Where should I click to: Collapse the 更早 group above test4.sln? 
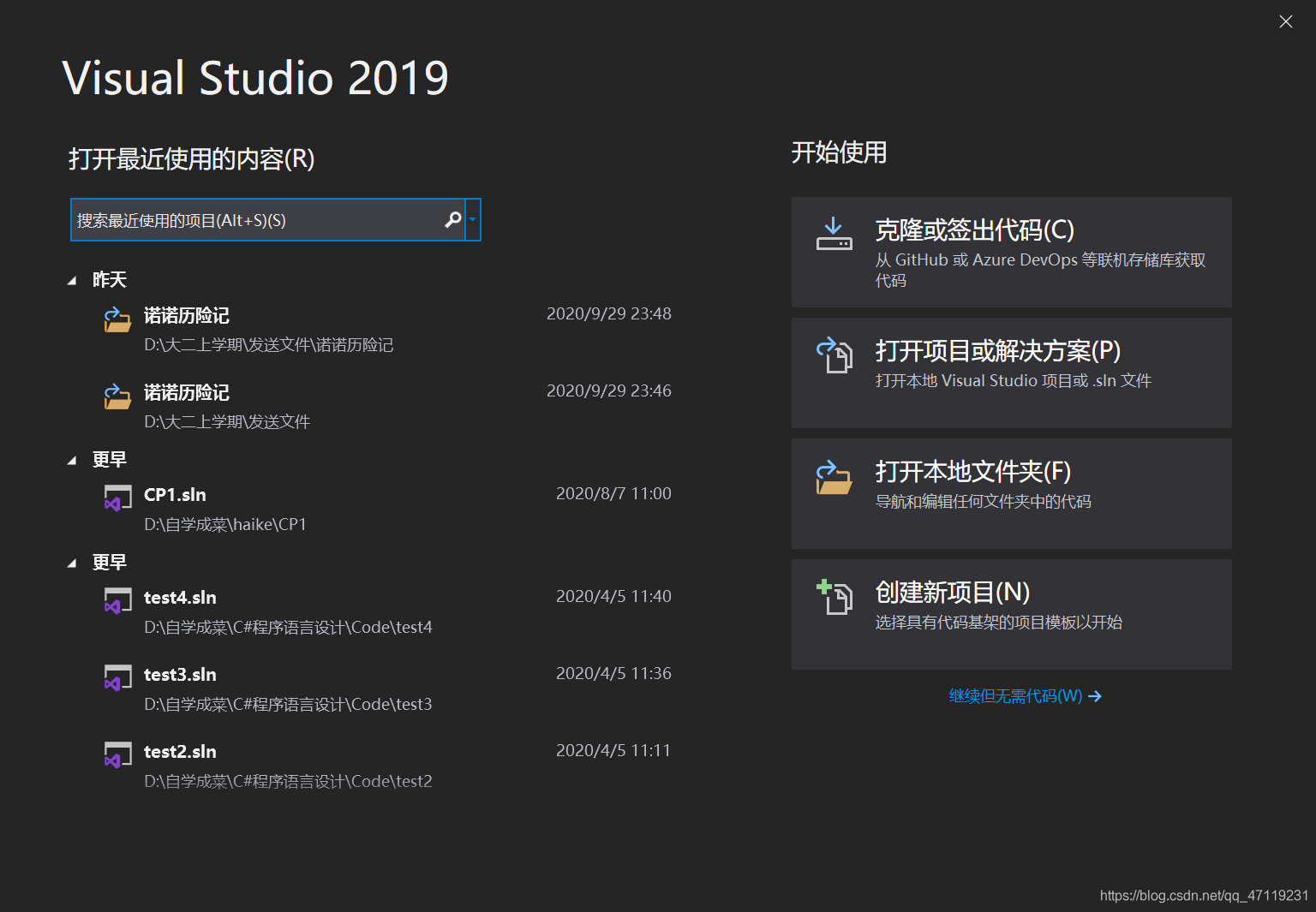tap(72, 563)
